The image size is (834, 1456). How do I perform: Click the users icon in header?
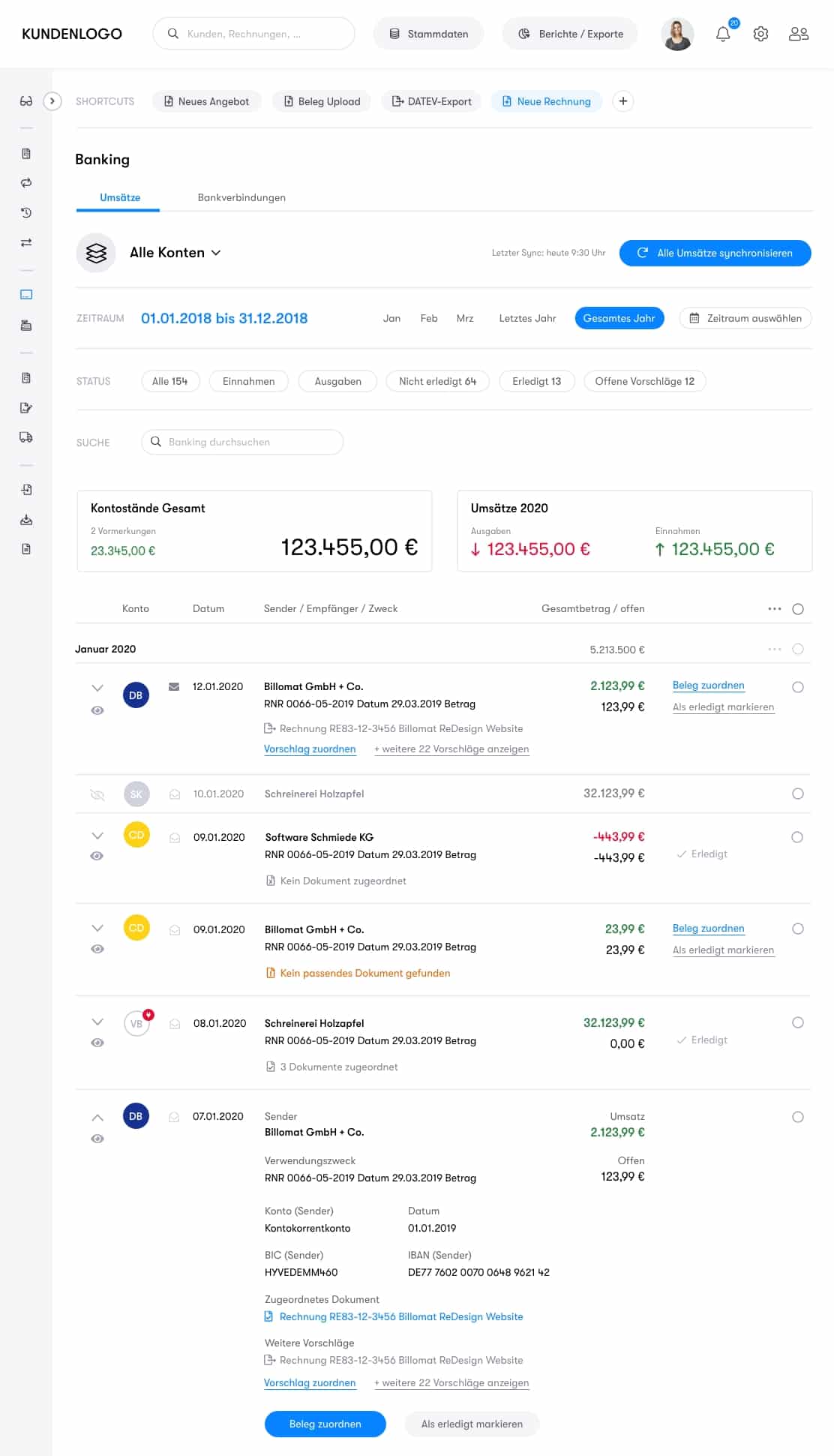(x=798, y=35)
